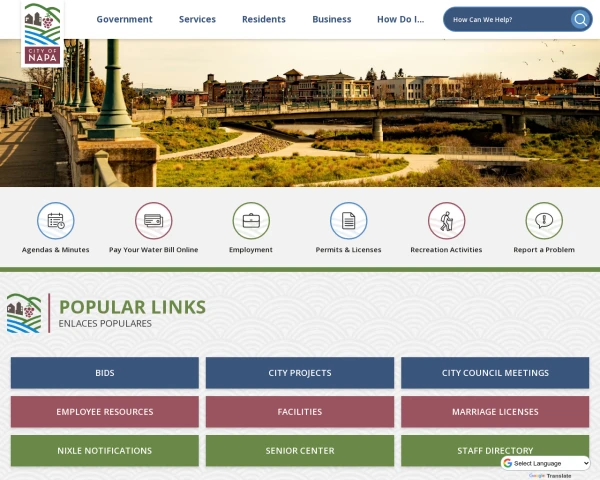Select the Employment briefcase icon

coord(251,220)
